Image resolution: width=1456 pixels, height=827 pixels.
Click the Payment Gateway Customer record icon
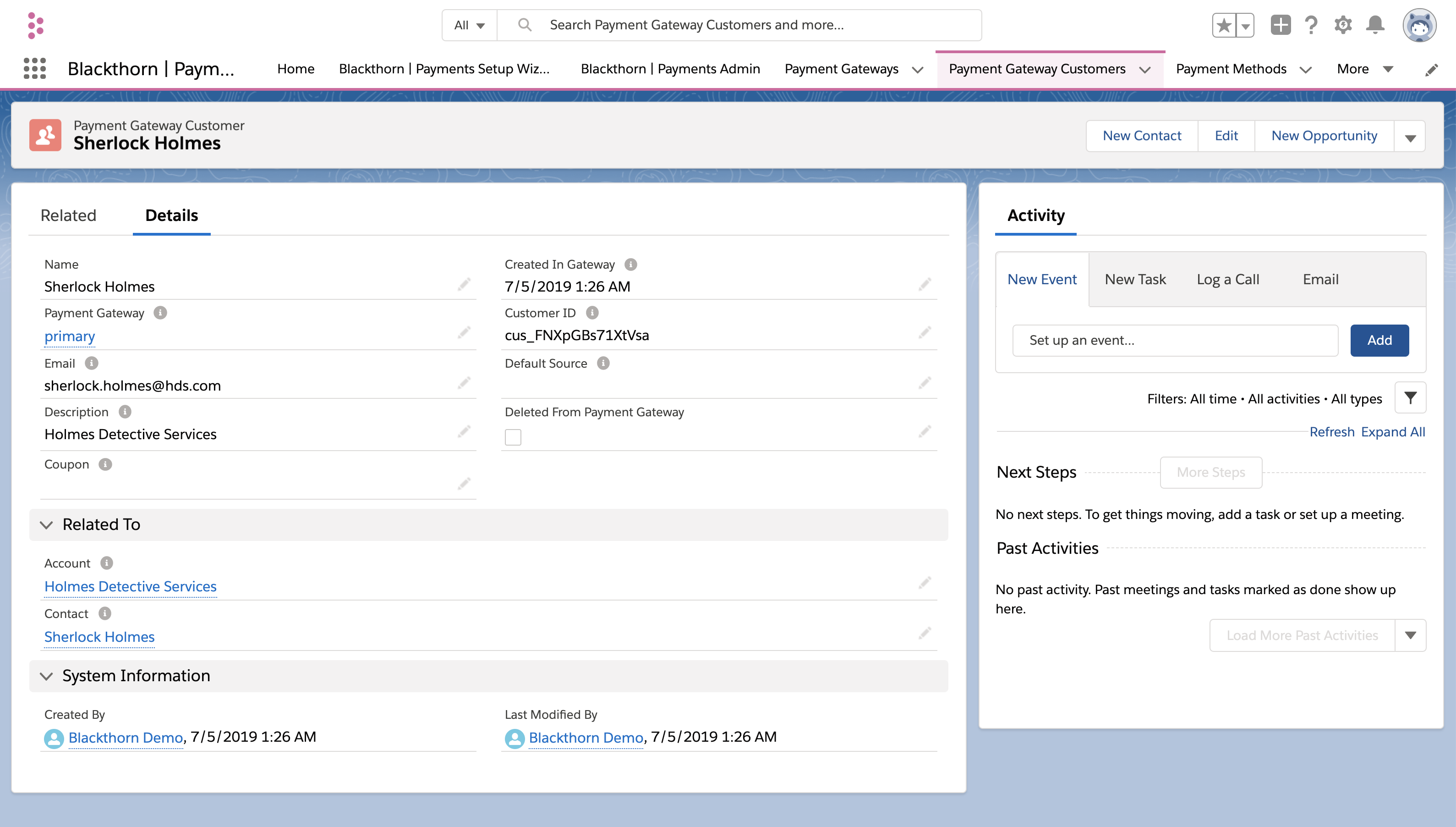[x=45, y=135]
